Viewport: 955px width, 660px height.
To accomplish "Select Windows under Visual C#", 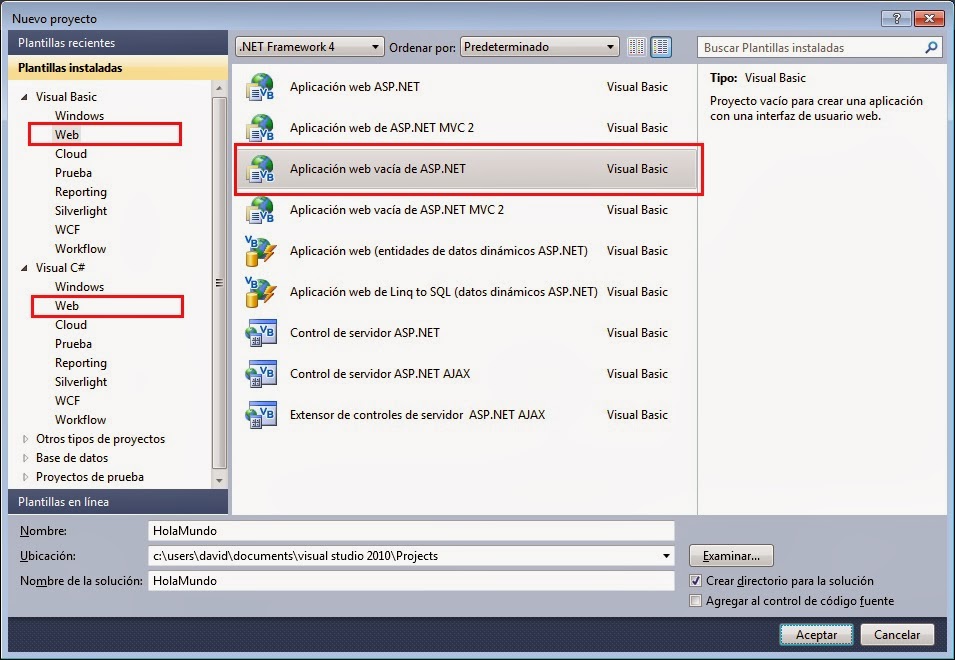I will 79,287.
